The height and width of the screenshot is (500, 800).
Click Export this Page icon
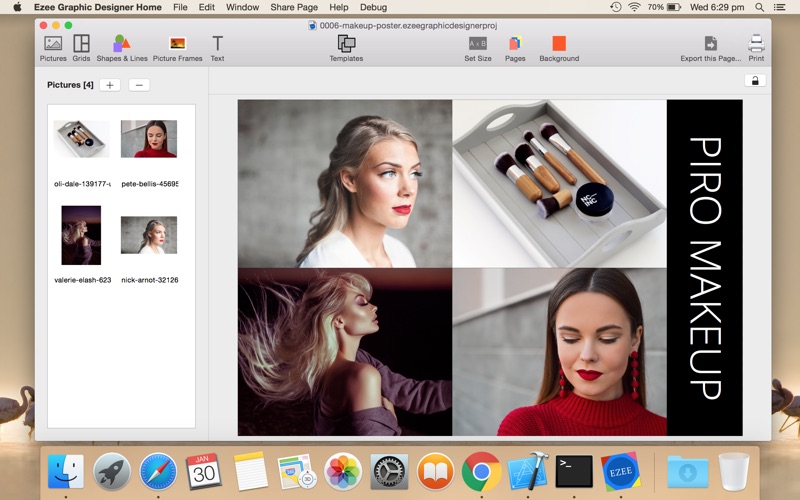point(711,48)
